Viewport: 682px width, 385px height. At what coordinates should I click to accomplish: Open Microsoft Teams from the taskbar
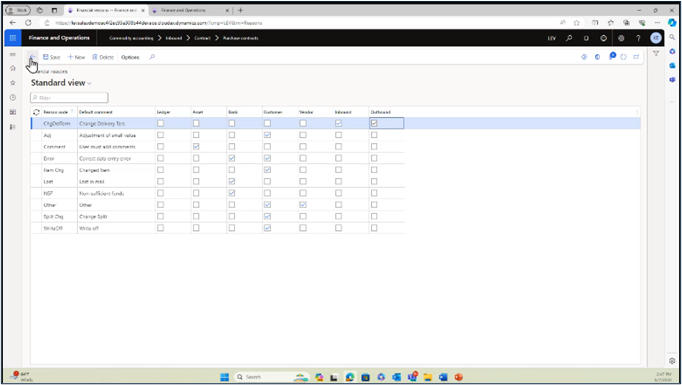(x=412, y=377)
